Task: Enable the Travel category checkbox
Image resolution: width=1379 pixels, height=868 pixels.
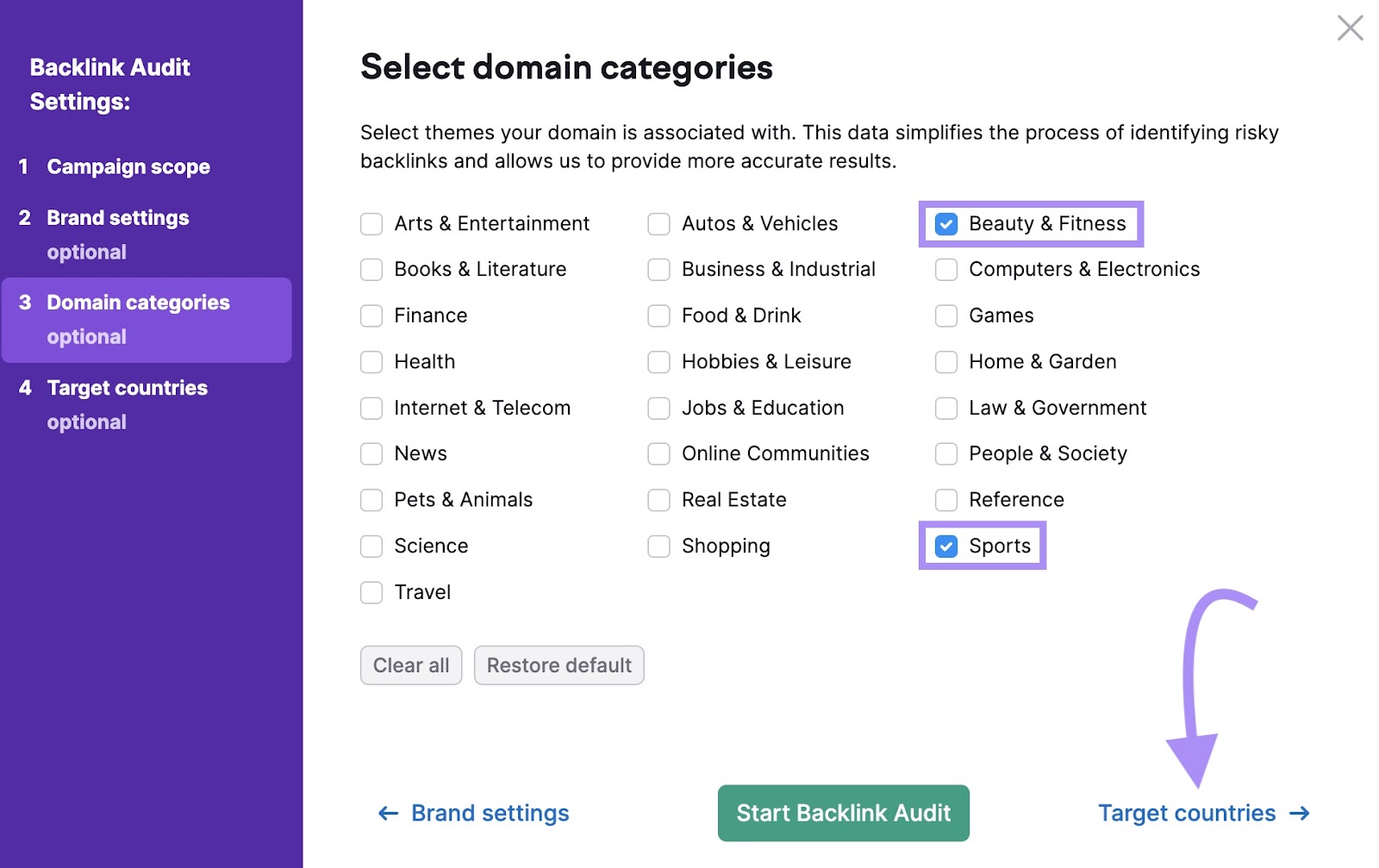Action: point(371,592)
